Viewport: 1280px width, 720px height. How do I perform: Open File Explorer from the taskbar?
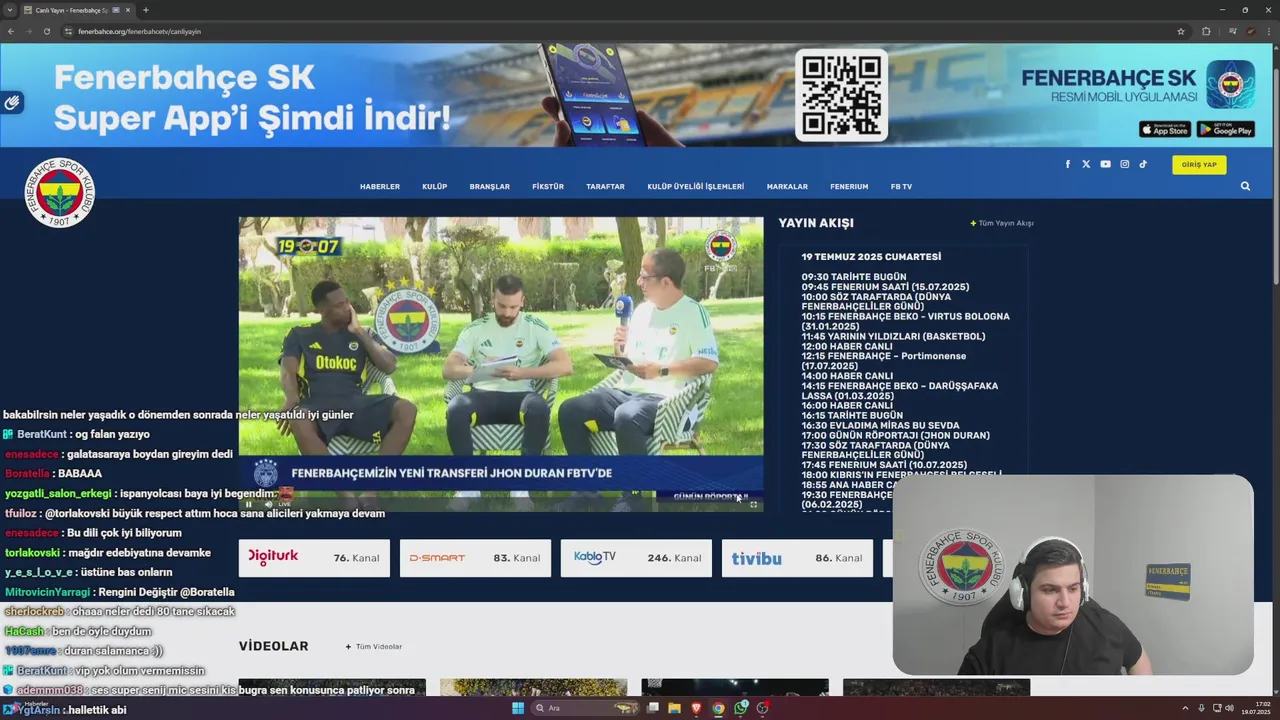(x=674, y=708)
